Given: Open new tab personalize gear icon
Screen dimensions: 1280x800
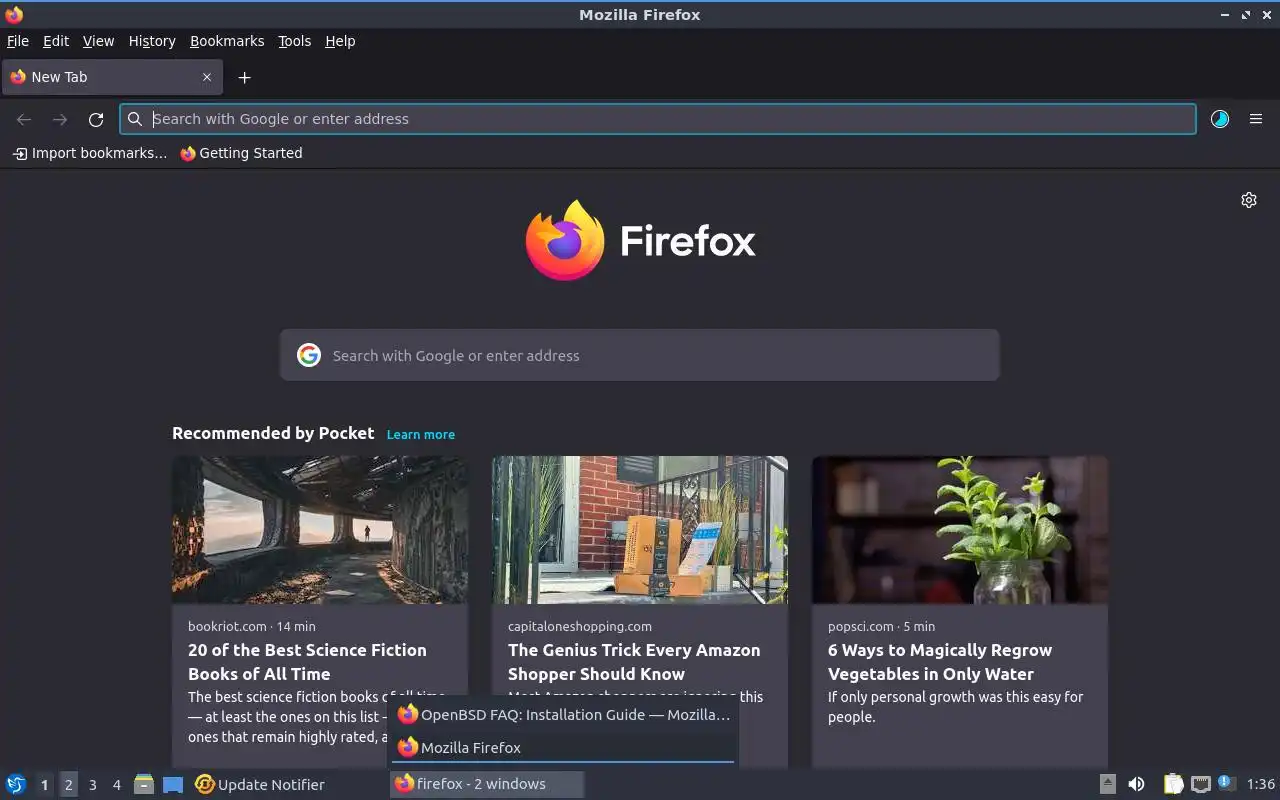Looking at the screenshot, I should tap(1249, 200).
